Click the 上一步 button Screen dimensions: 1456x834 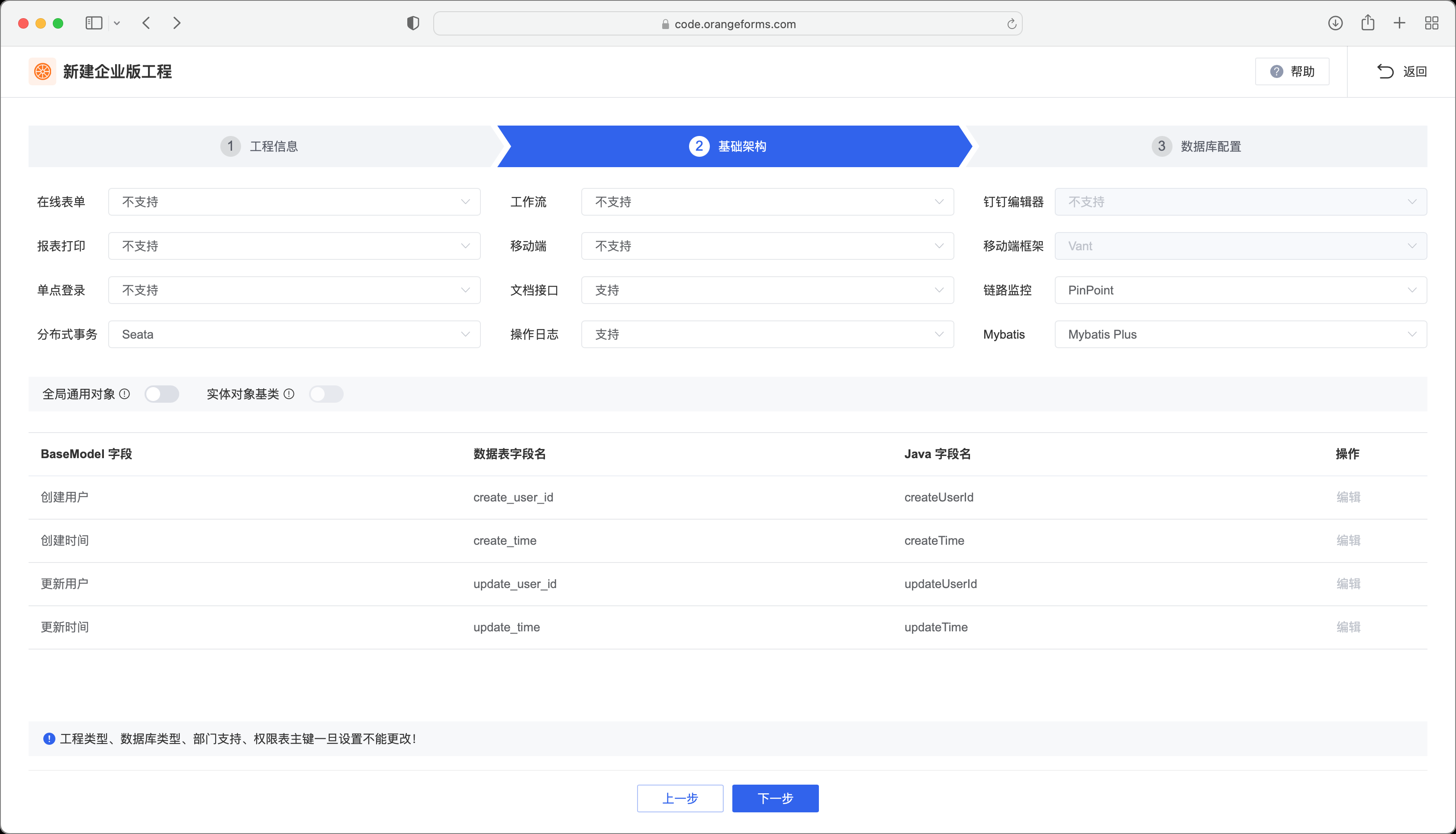point(680,798)
